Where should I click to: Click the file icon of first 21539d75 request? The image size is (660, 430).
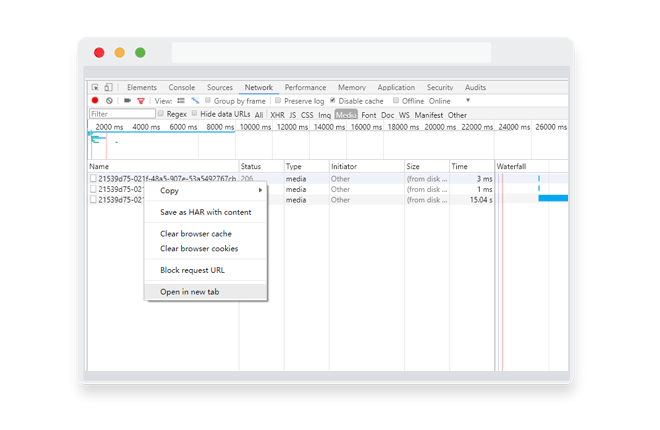click(x=93, y=178)
